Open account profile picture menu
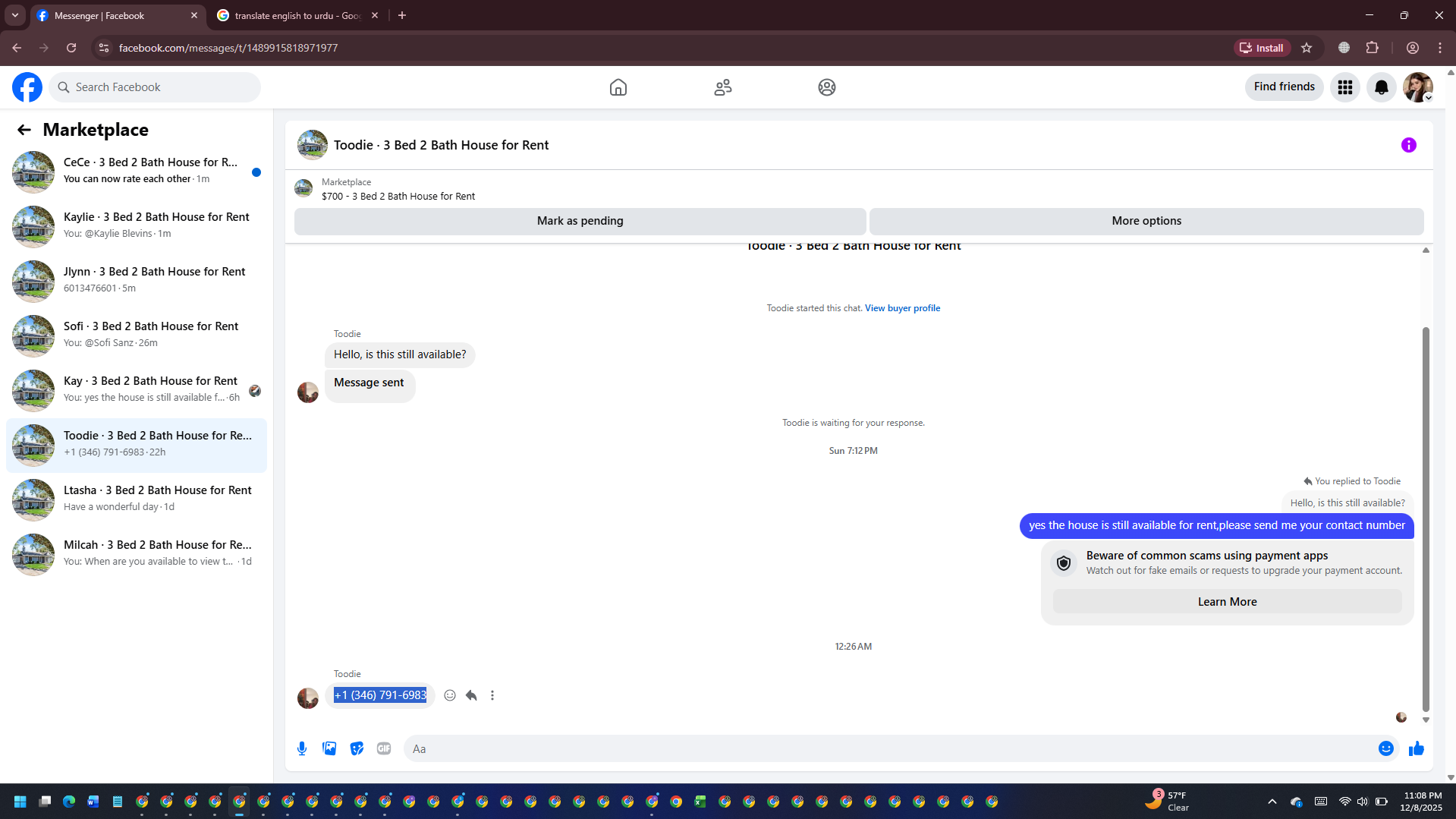1456x819 pixels. (1418, 87)
